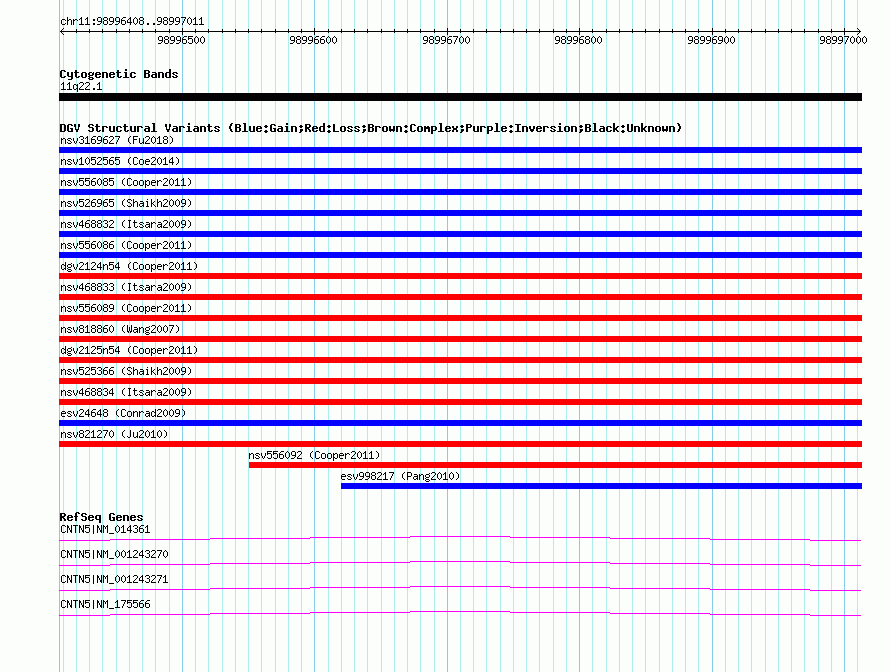The width and height of the screenshot is (890, 672).
Task: Click the red loss bar under dgv2124n54
Action: coord(460,276)
